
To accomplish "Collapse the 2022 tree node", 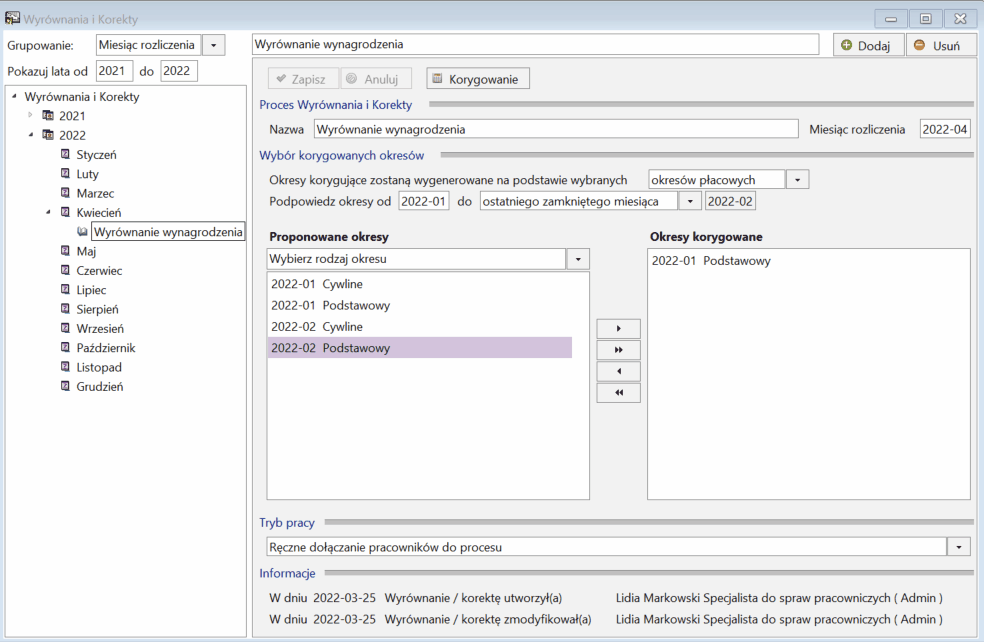I will (x=31, y=134).
